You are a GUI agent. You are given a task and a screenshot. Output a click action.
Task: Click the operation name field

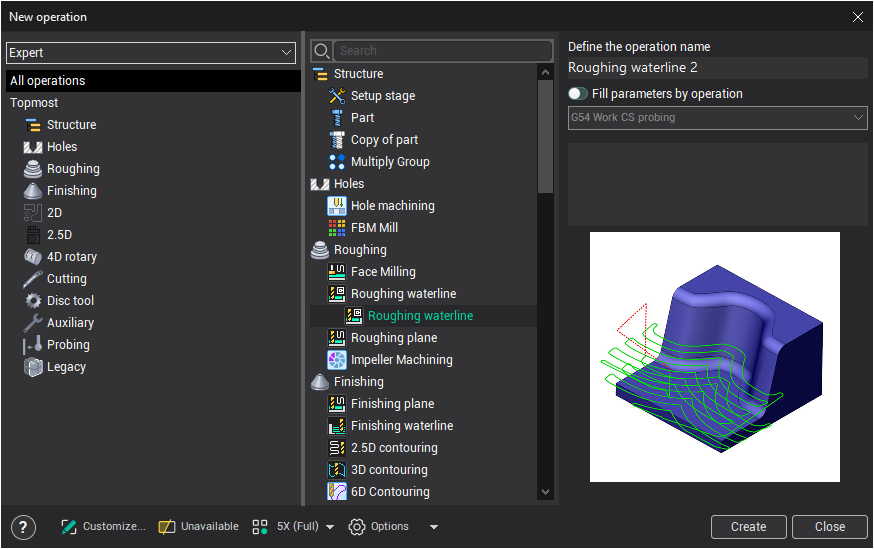coord(716,68)
